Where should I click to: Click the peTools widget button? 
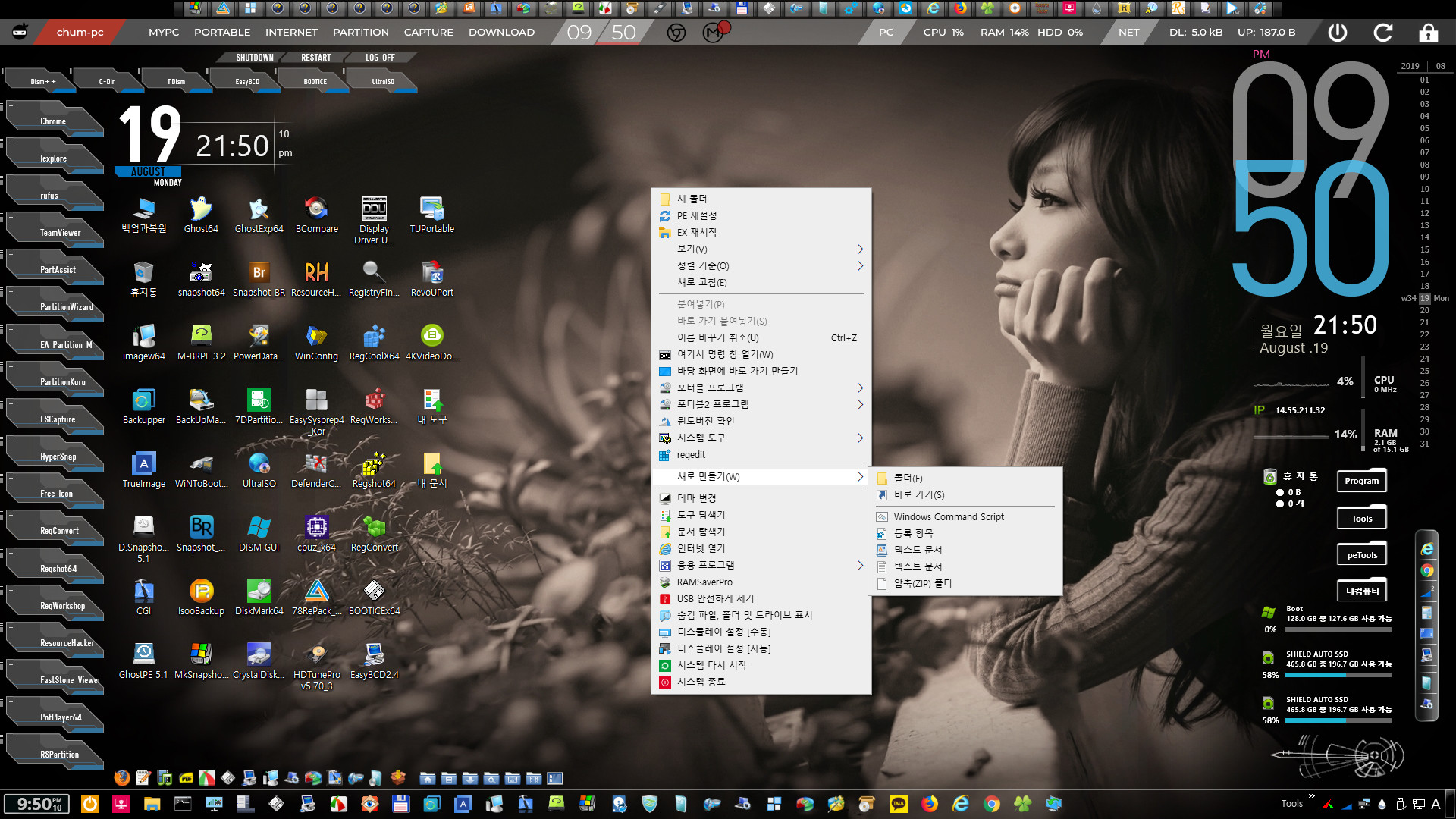coord(1361,555)
